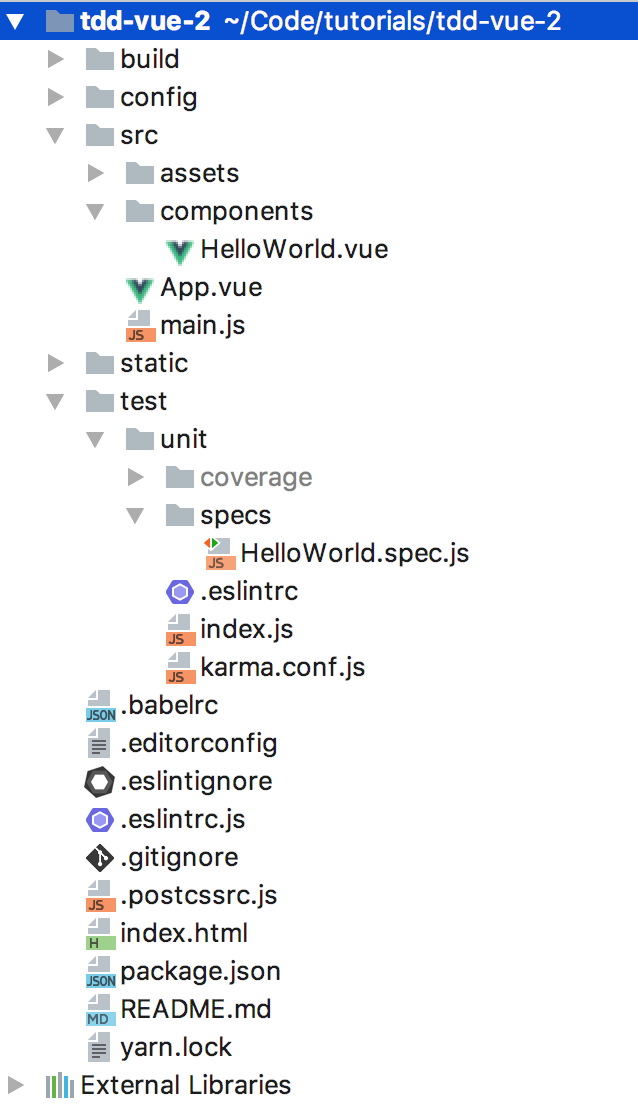Screen dimensions: 638x1118
Task: Click the External Libraries bars icon
Action: click(60, 1086)
